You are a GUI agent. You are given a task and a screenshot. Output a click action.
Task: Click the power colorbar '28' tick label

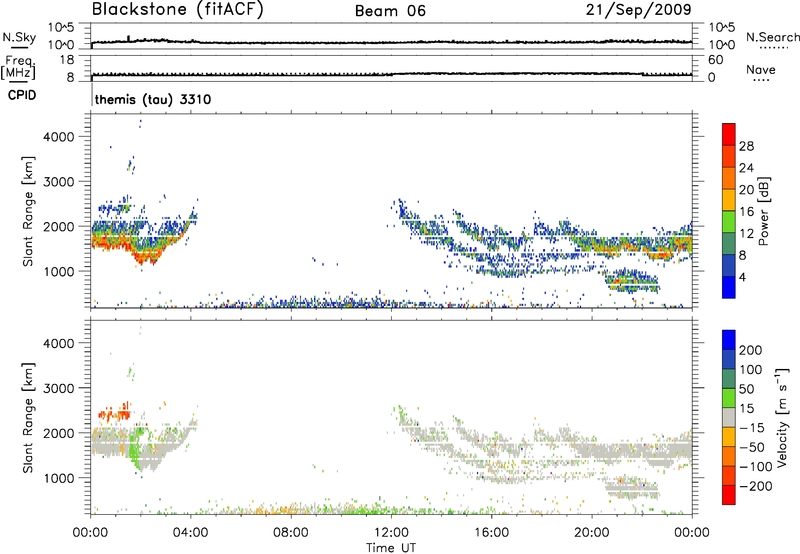tap(746, 146)
